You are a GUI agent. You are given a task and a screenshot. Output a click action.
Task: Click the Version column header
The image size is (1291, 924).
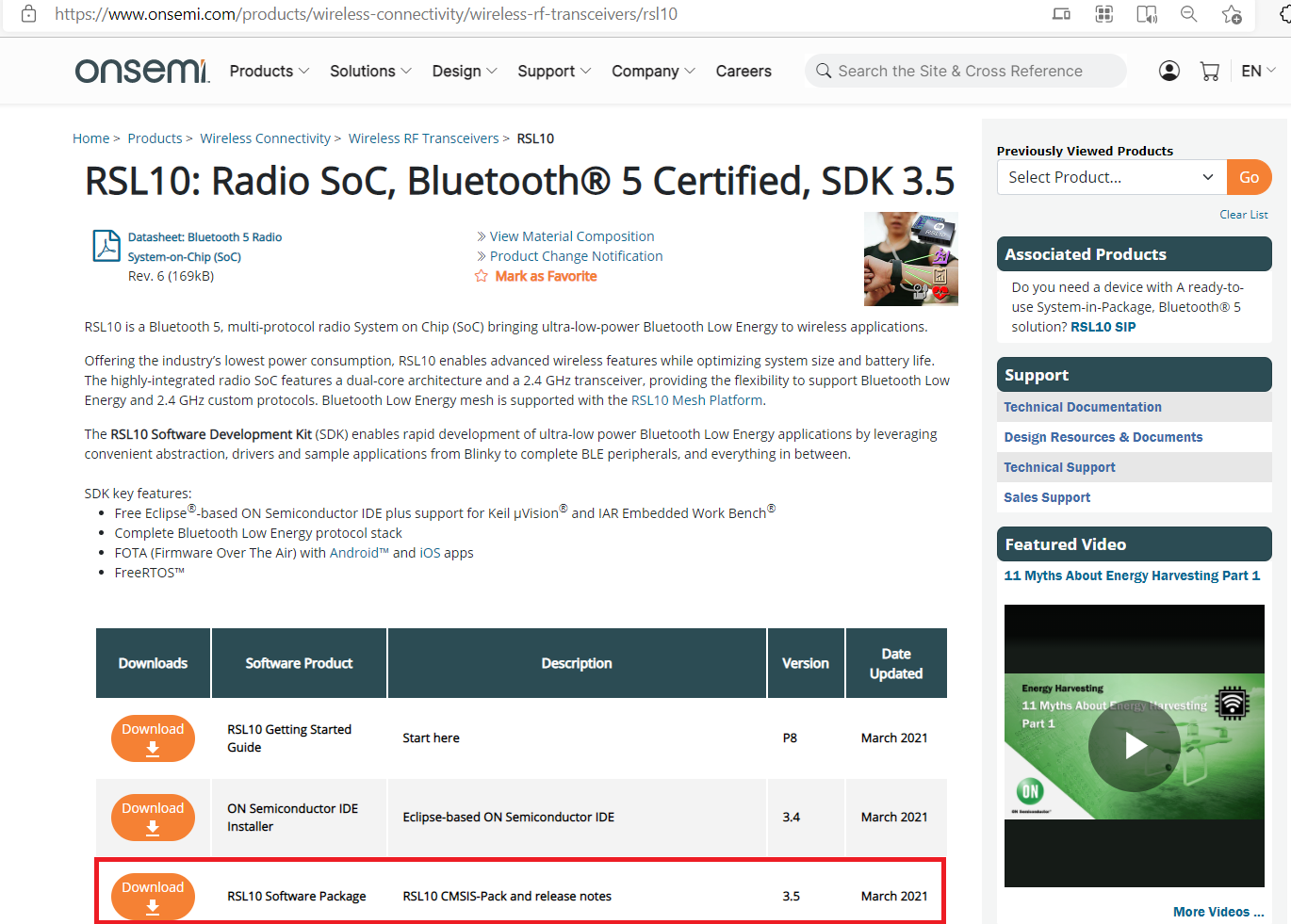pos(806,663)
